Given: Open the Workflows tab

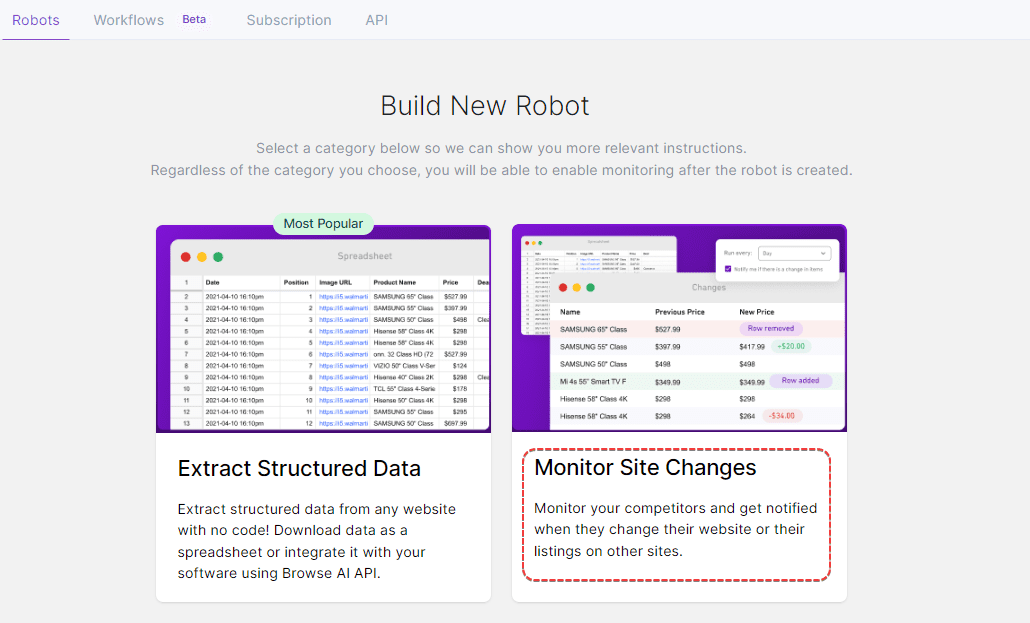Looking at the screenshot, I should tap(129, 20).
